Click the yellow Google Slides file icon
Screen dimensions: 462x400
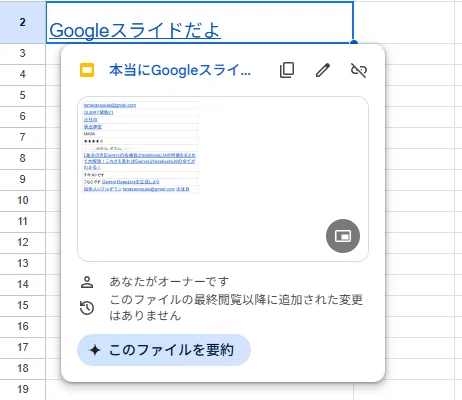point(87,70)
